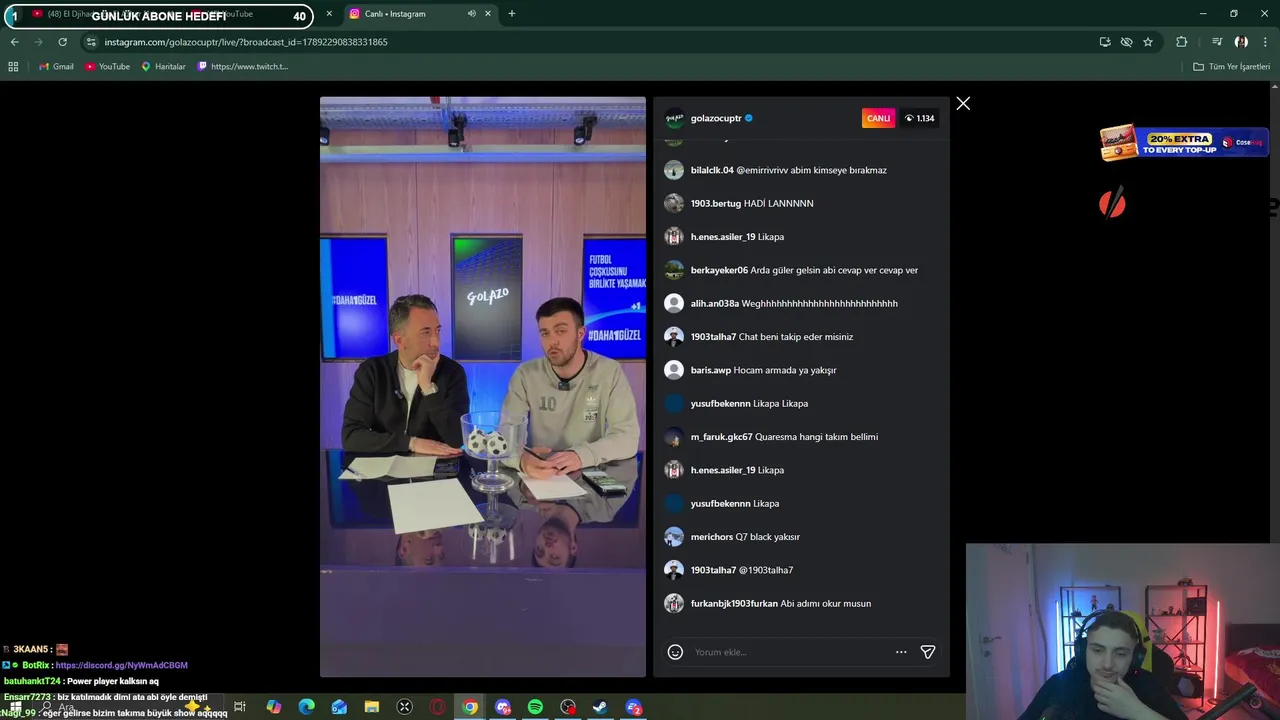Open furkanbjk1903furkan commenter profile
Image resolution: width=1280 pixels, height=720 pixels.
click(x=734, y=604)
